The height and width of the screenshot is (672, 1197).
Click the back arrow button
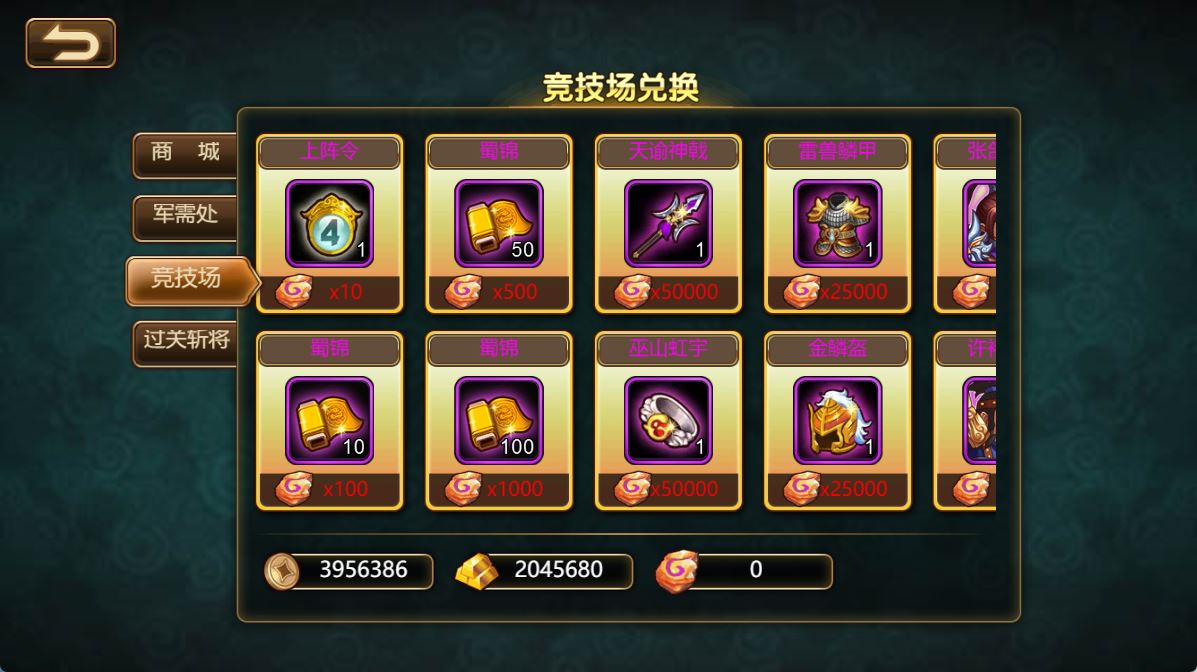[70, 44]
